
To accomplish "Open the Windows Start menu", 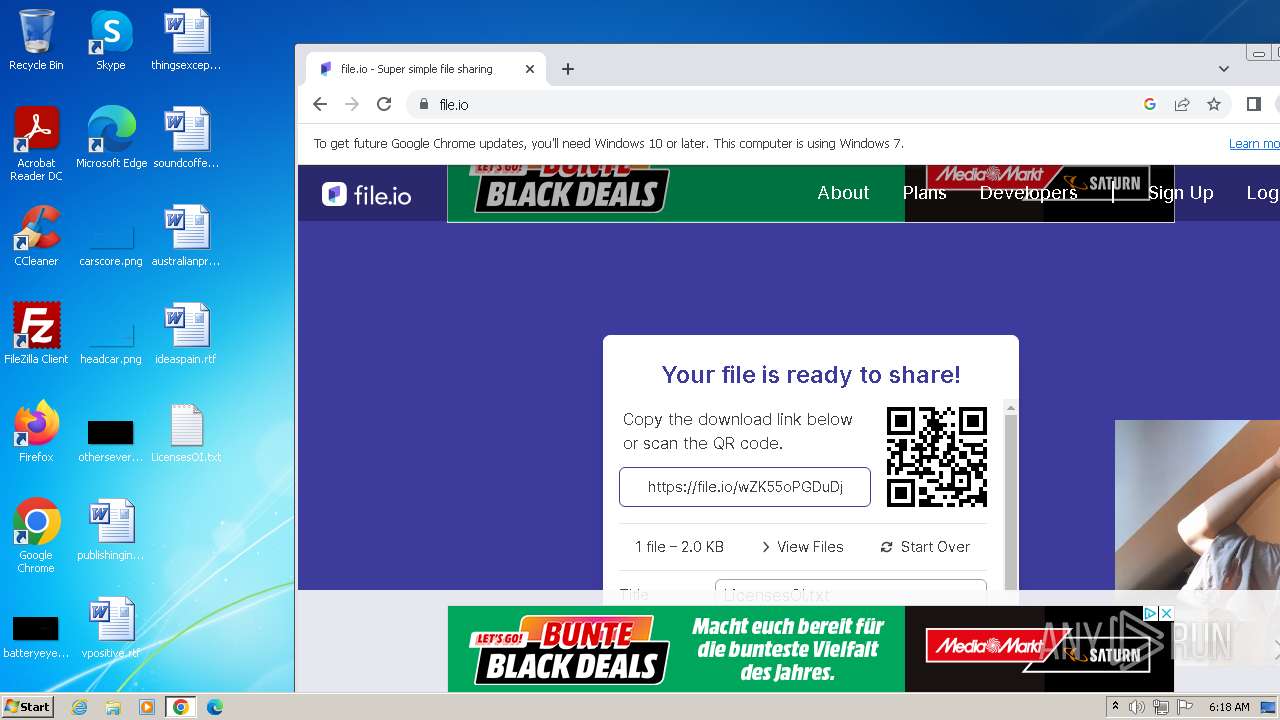I will [28, 707].
